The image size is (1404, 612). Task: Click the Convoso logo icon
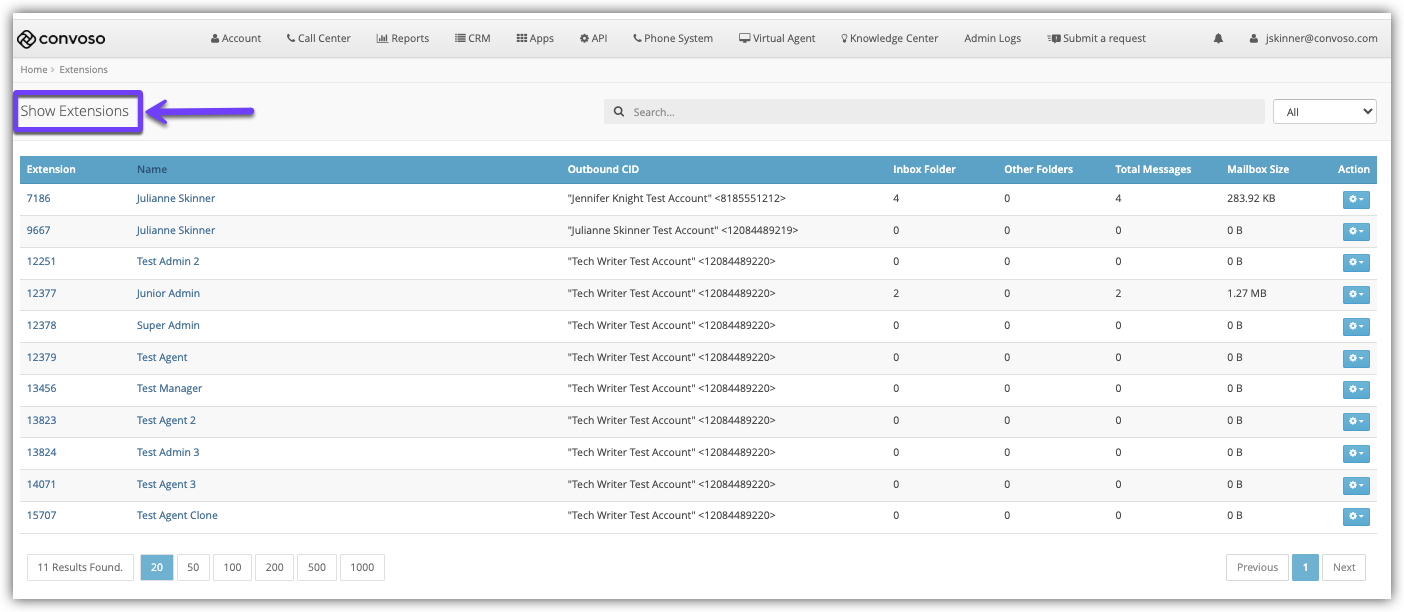tap(27, 39)
